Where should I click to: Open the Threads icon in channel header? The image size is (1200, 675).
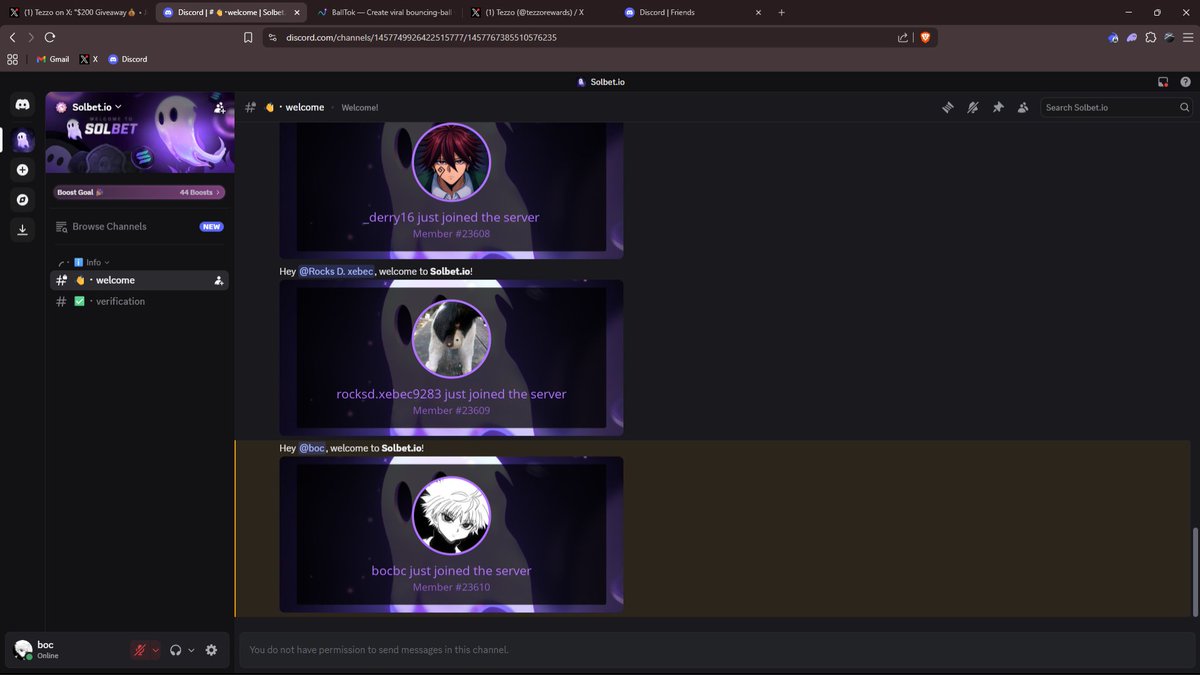coord(947,107)
